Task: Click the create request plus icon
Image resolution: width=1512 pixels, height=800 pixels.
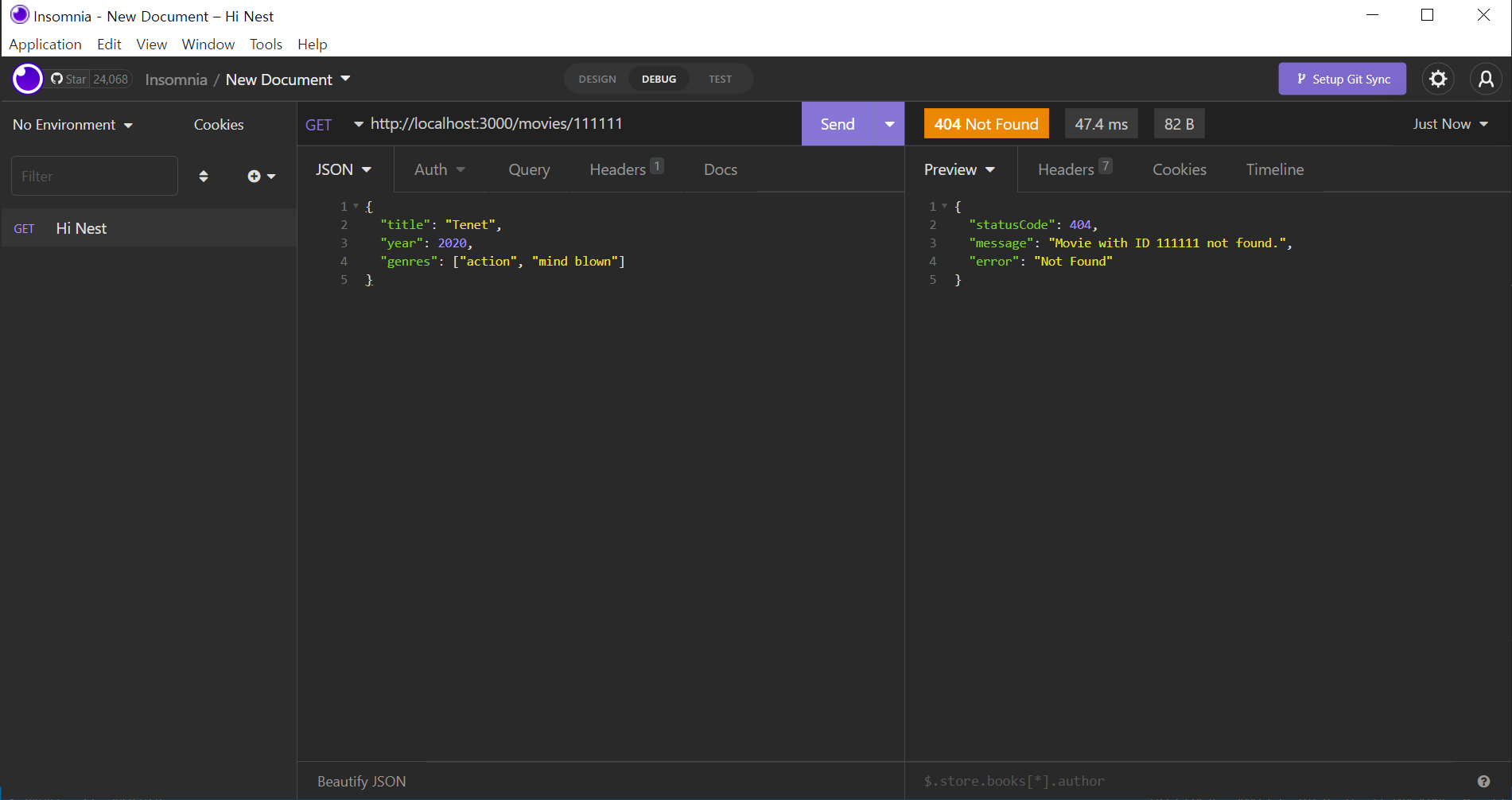Action: click(254, 177)
